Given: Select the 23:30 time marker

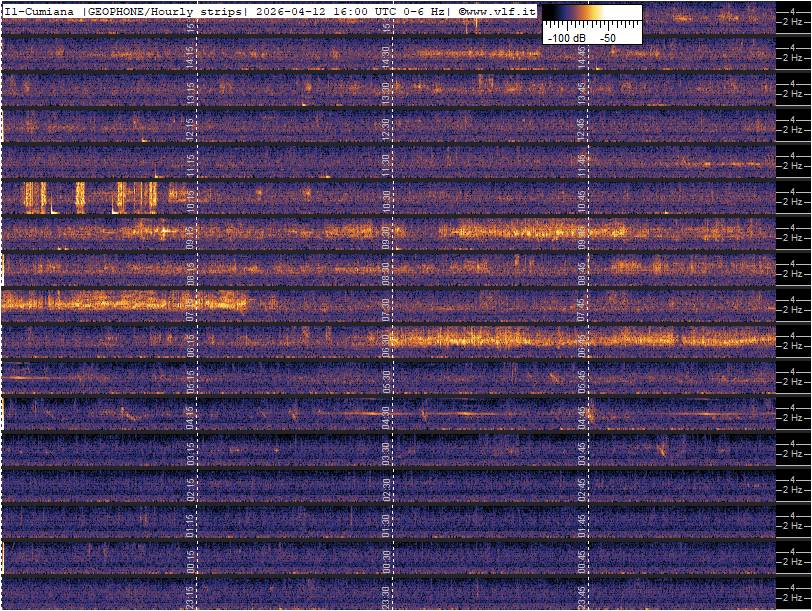Looking at the screenshot, I should [x=386, y=596].
